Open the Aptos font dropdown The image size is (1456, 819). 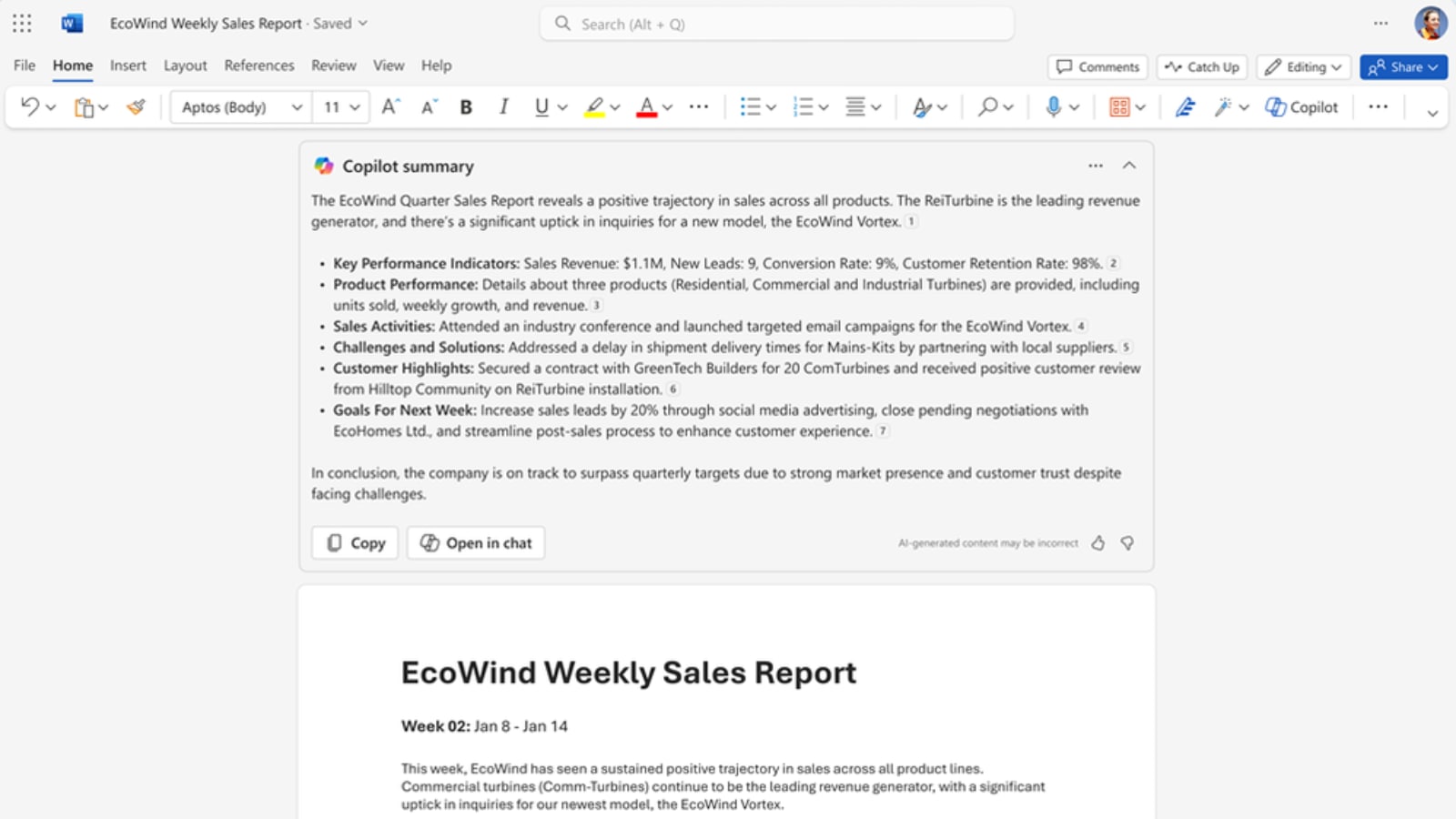tap(239, 106)
